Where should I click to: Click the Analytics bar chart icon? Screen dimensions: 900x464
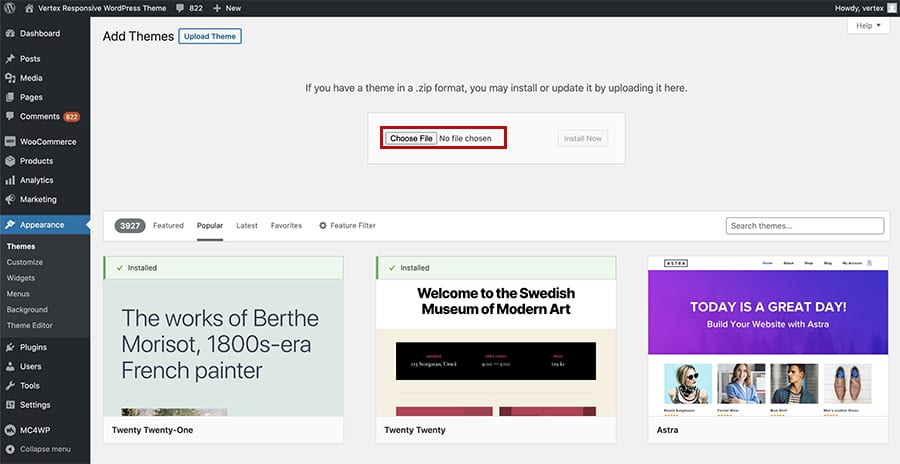[x=10, y=180]
